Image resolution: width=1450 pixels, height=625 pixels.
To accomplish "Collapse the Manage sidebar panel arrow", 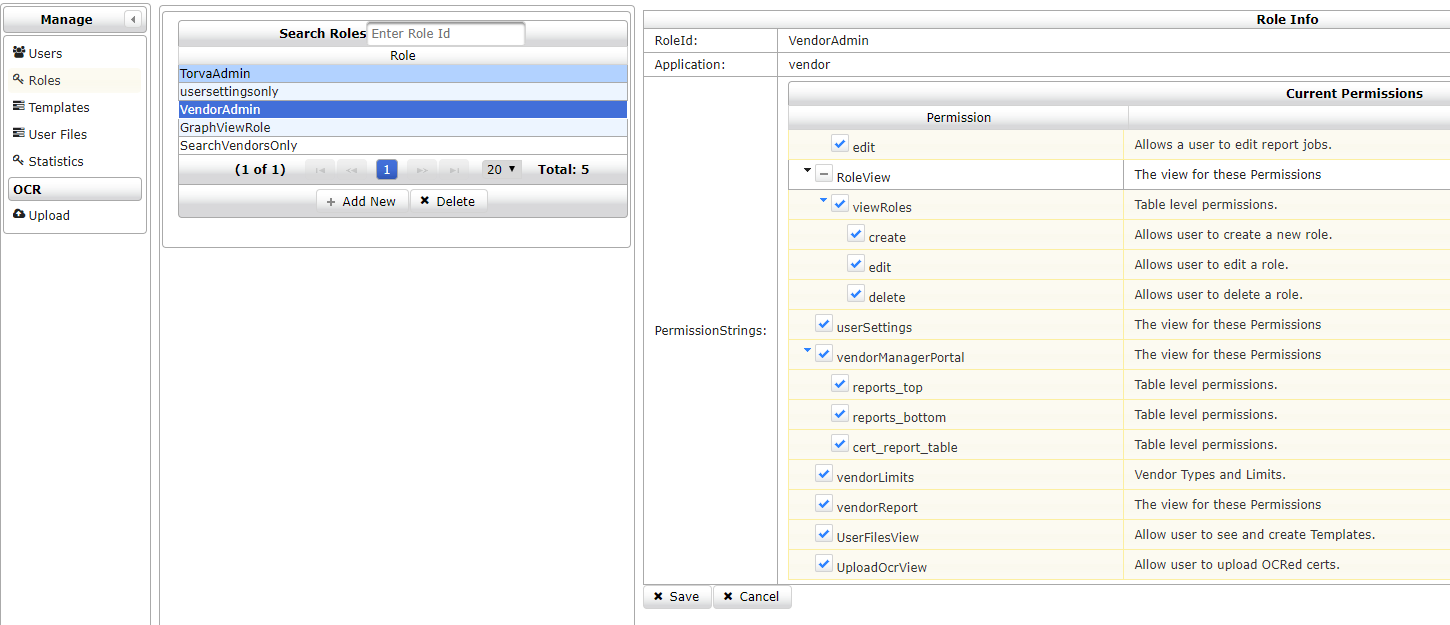I will click(132, 20).
